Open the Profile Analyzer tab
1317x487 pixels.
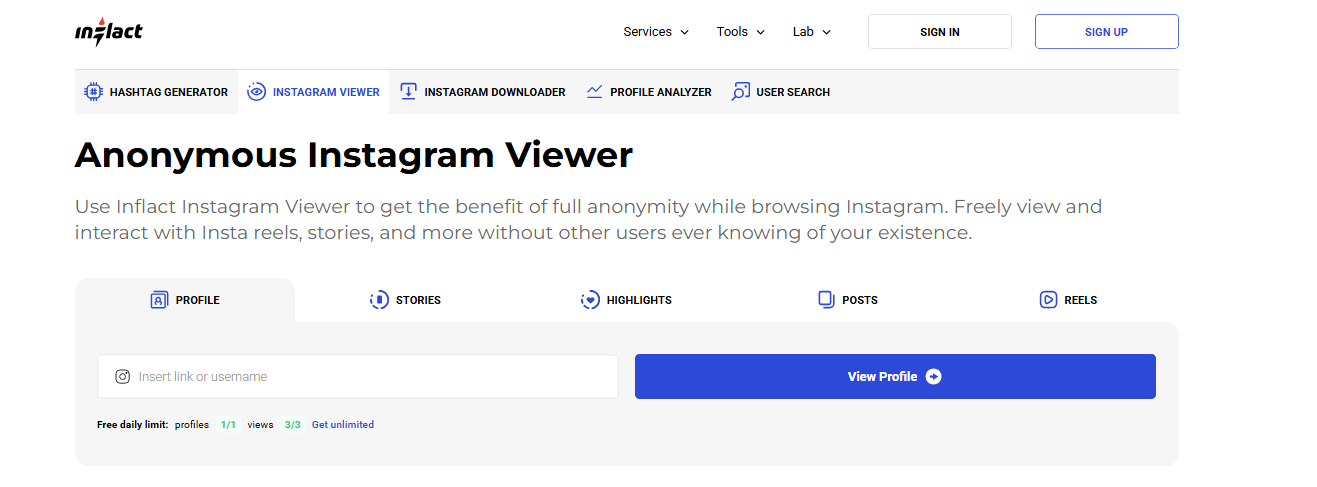click(x=649, y=92)
